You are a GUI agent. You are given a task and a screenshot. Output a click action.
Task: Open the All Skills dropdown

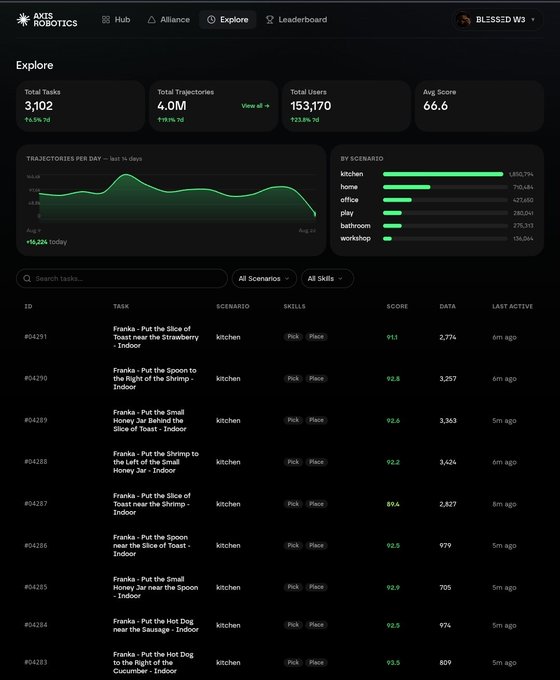(327, 278)
